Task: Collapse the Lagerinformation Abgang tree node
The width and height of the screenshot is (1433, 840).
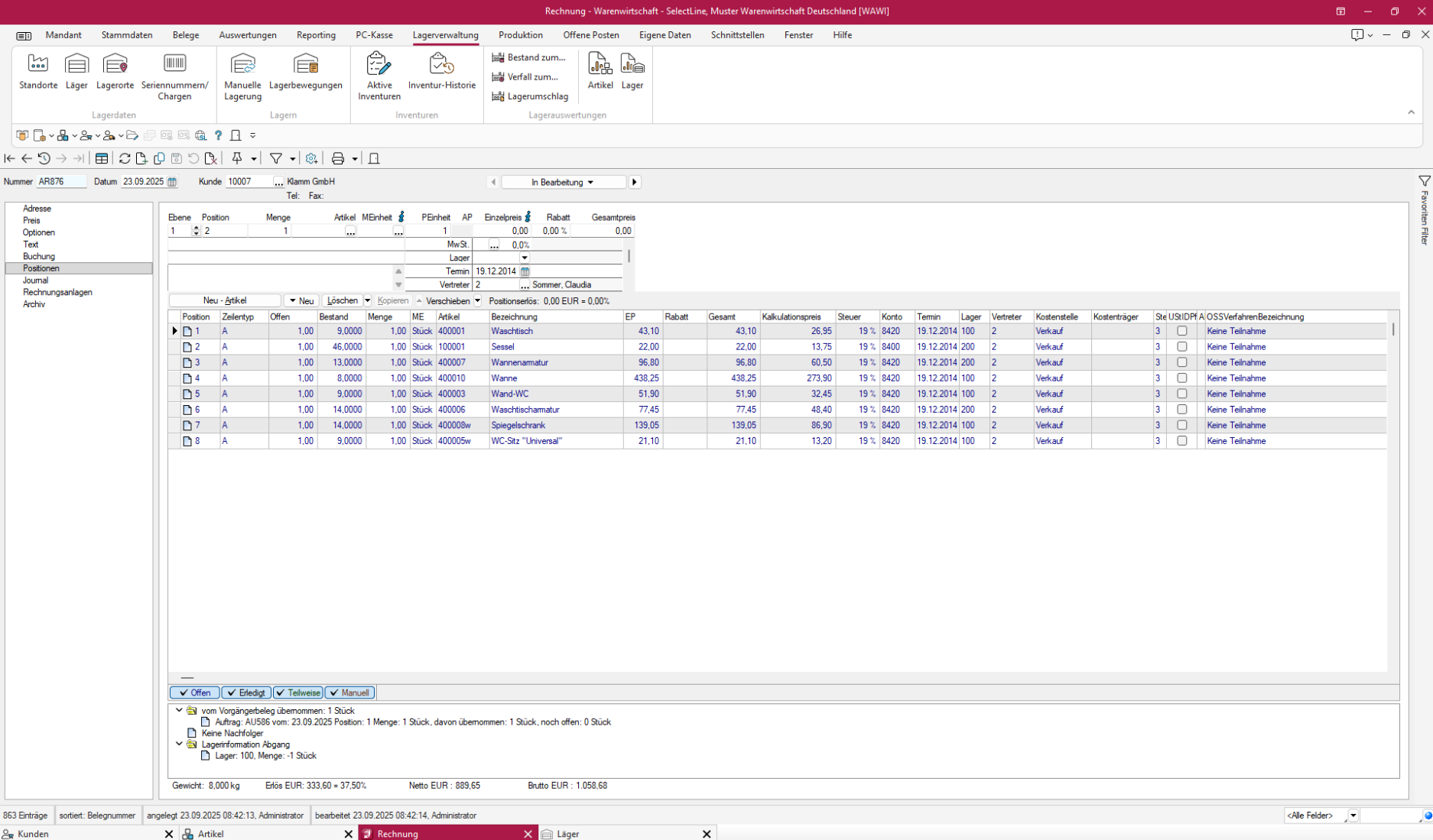Action: pyautogui.click(x=179, y=744)
